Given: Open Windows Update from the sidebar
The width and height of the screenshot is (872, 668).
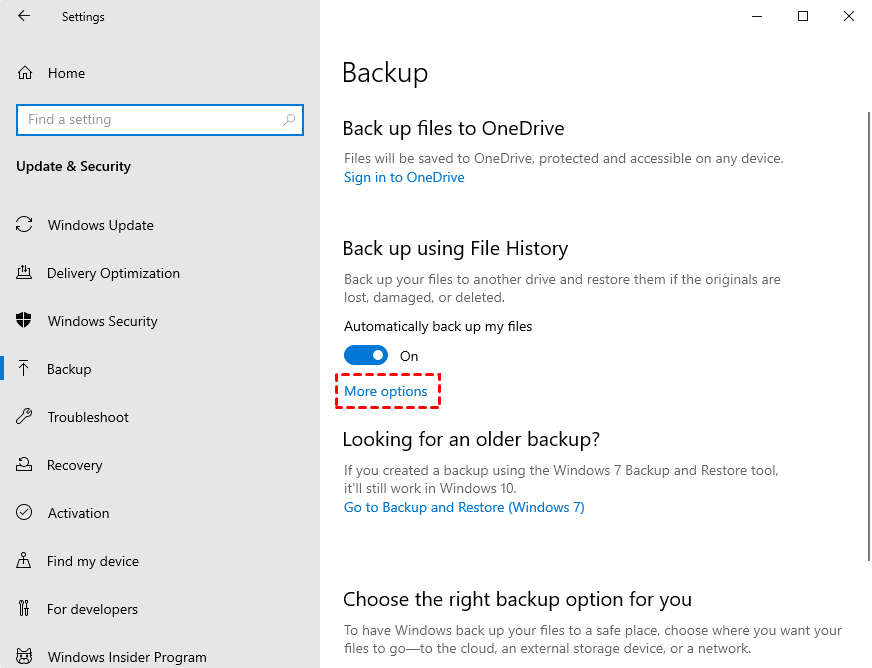Looking at the screenshot, I should click(x=100, y=225).
